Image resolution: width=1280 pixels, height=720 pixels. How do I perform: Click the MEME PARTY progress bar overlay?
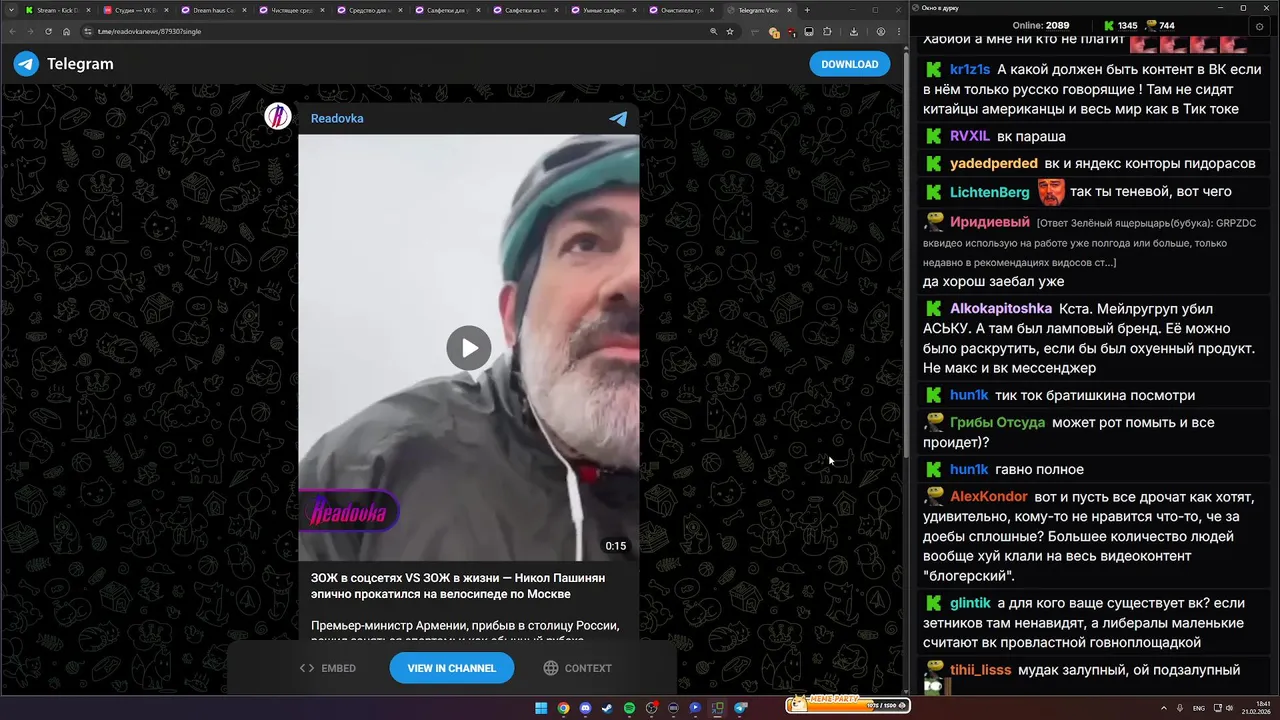tap(848, 704)
